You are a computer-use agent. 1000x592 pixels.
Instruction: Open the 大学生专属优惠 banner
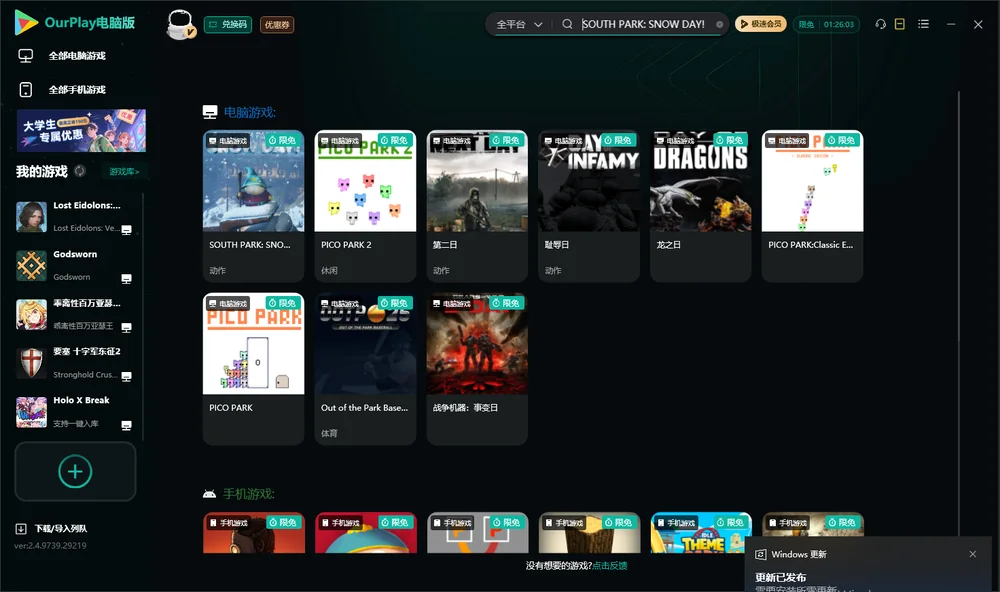click(81, 130)
